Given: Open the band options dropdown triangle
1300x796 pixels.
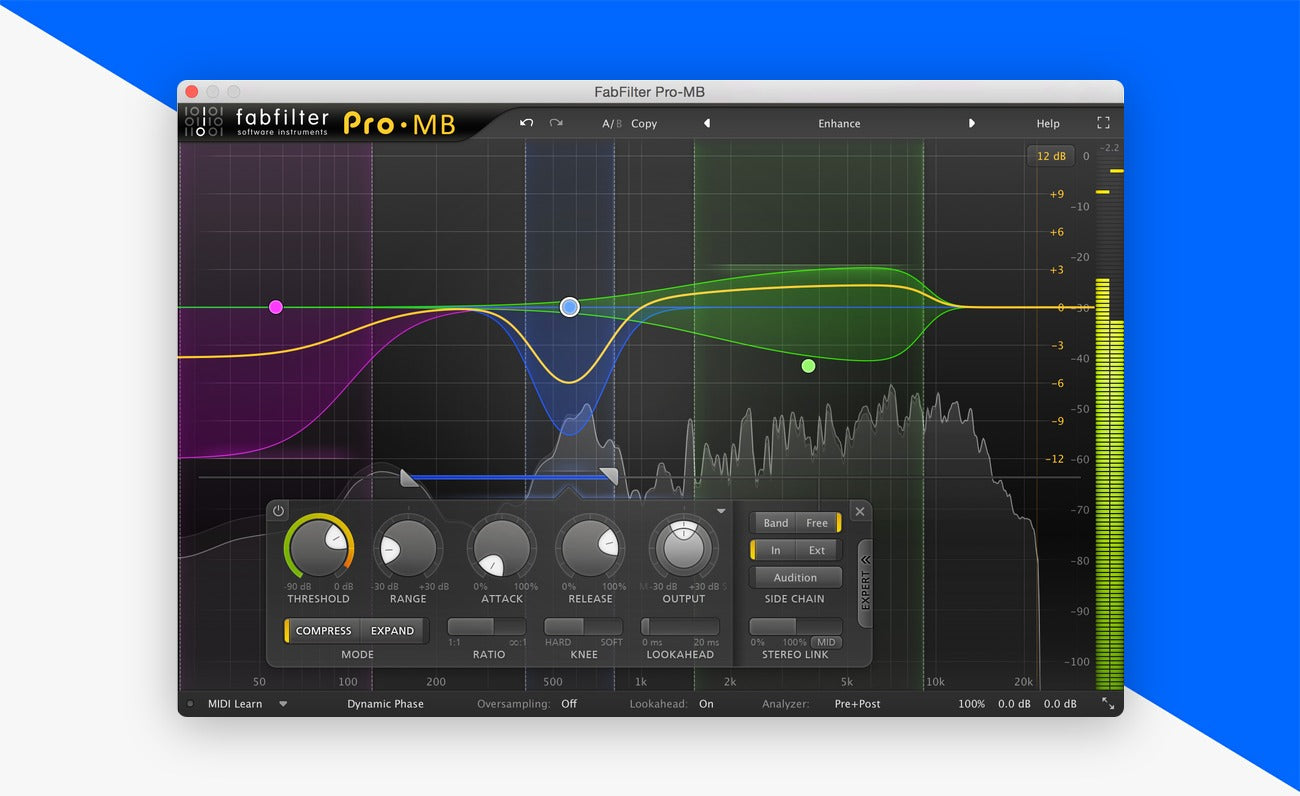Looking at the screenshot, I should coord(722,511).
